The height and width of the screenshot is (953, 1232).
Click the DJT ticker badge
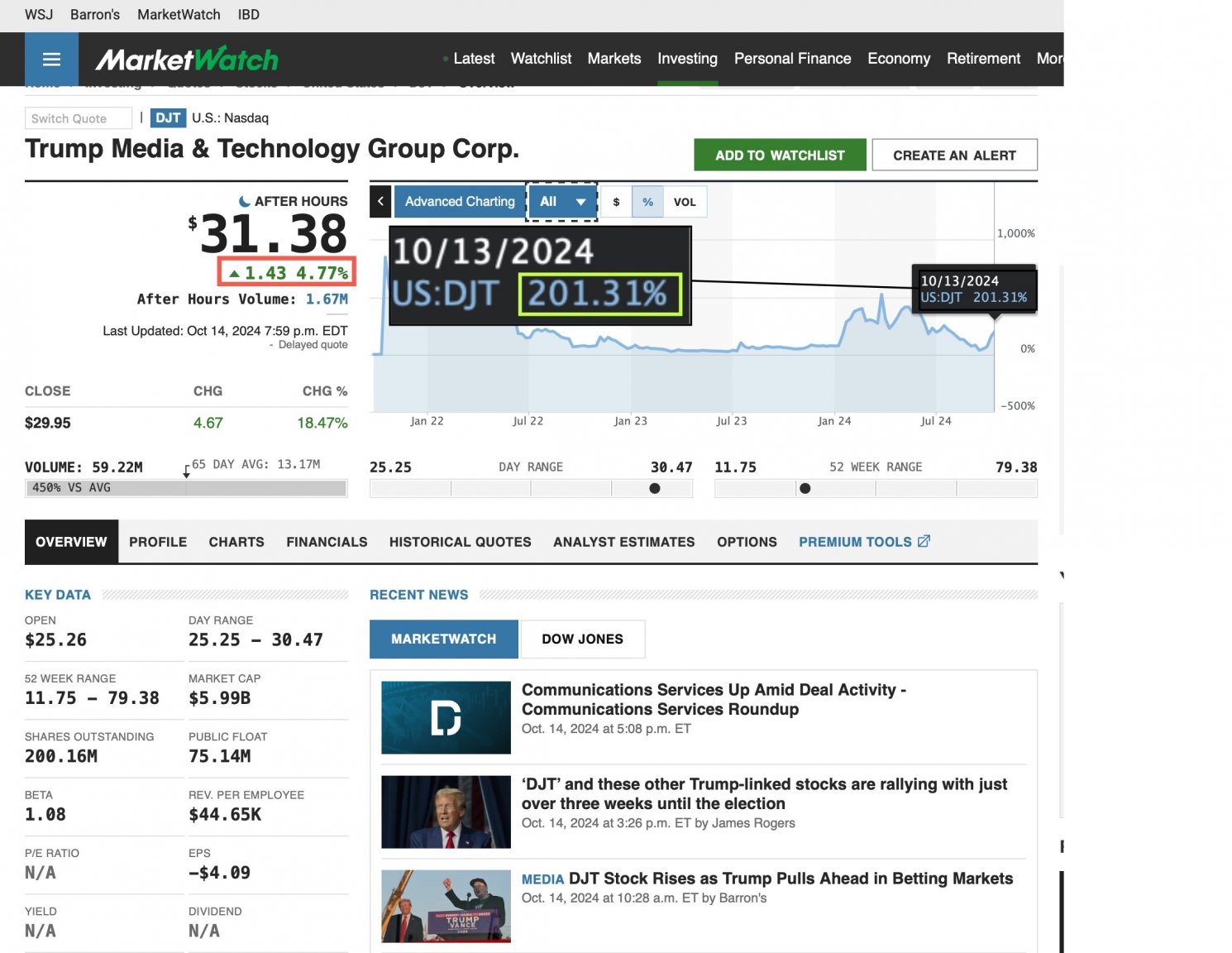168,117
